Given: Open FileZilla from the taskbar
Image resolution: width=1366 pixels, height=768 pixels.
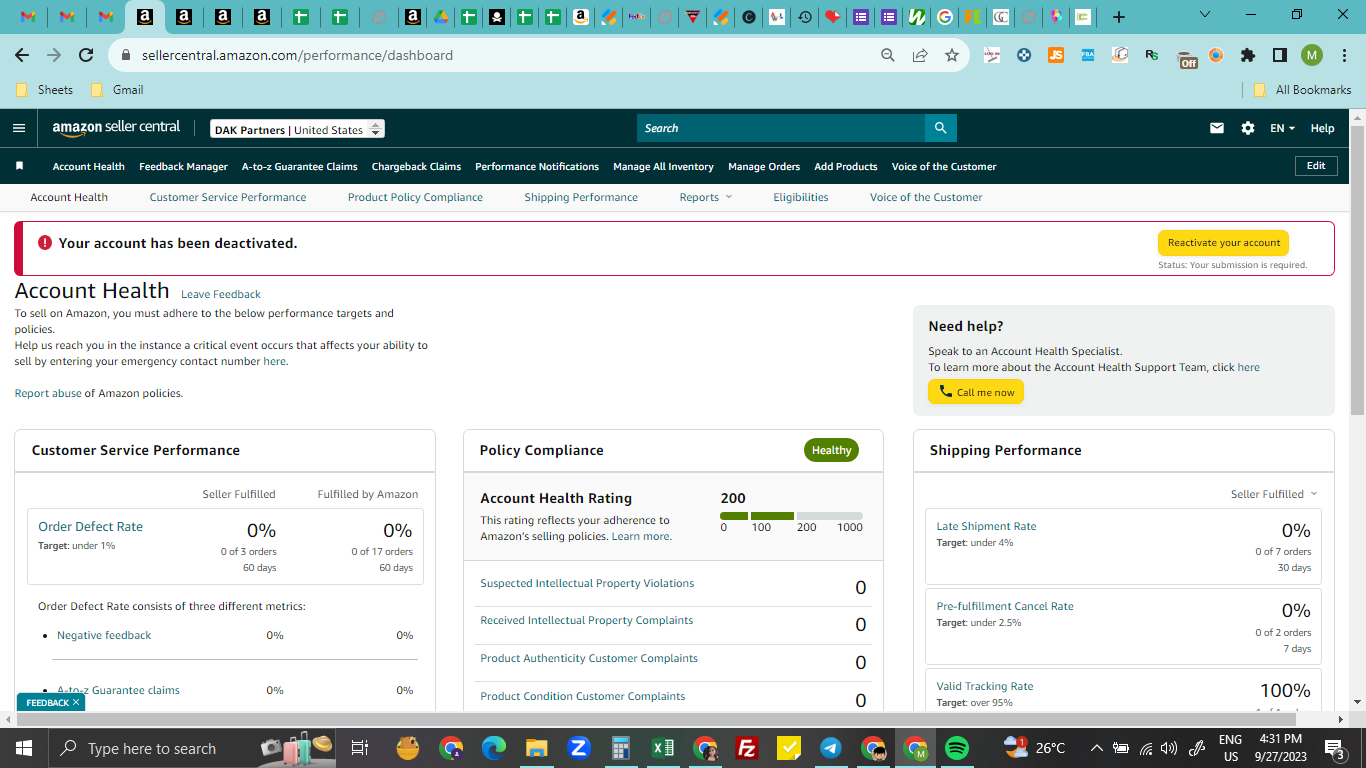Looking at the screenshot, I should coord(746,748).
